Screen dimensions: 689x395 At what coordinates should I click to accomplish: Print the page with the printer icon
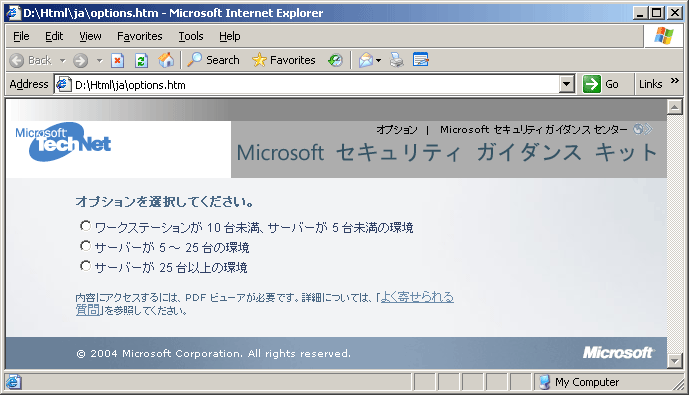click(397, 60)
